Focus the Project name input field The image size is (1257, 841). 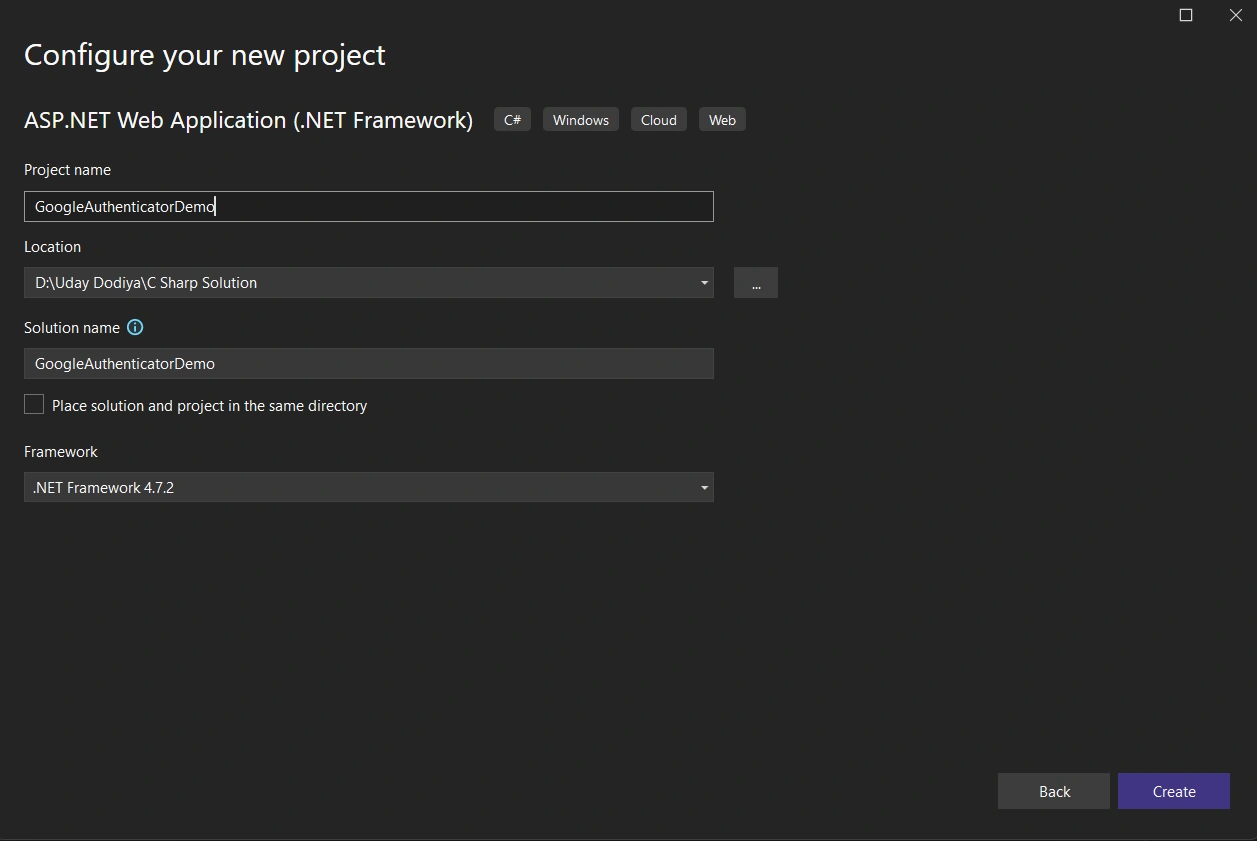[x=369, y=206]
